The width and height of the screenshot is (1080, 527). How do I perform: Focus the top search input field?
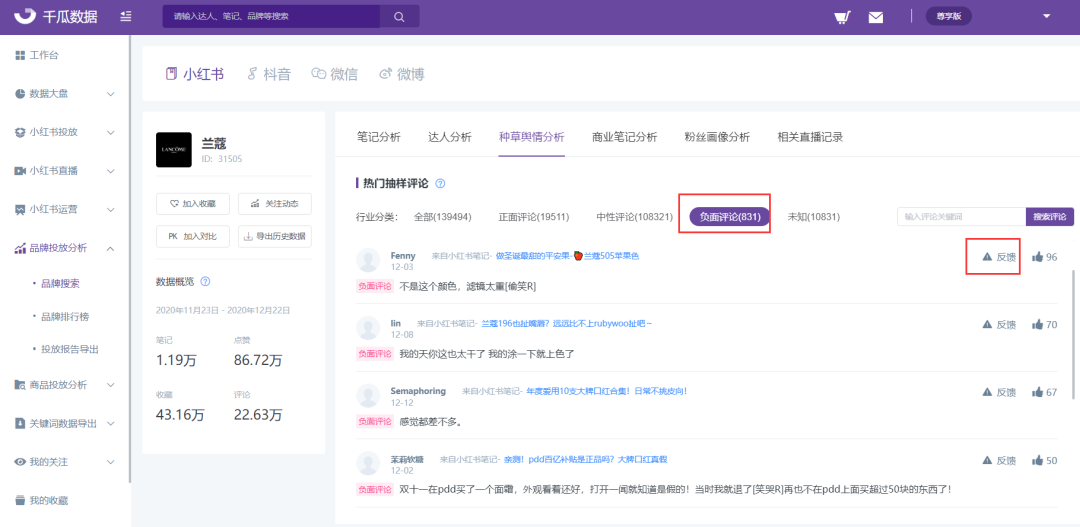click(271, 17)
